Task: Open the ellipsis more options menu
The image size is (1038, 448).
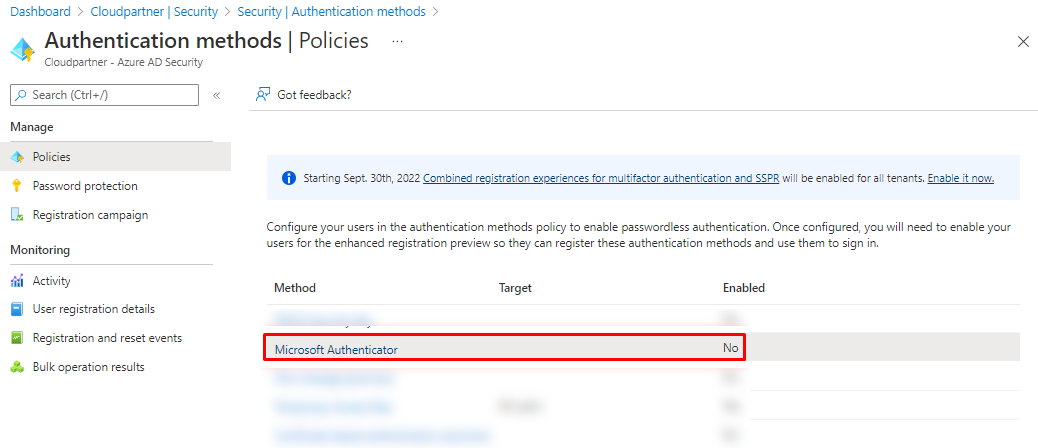Action: click(398, 42)
